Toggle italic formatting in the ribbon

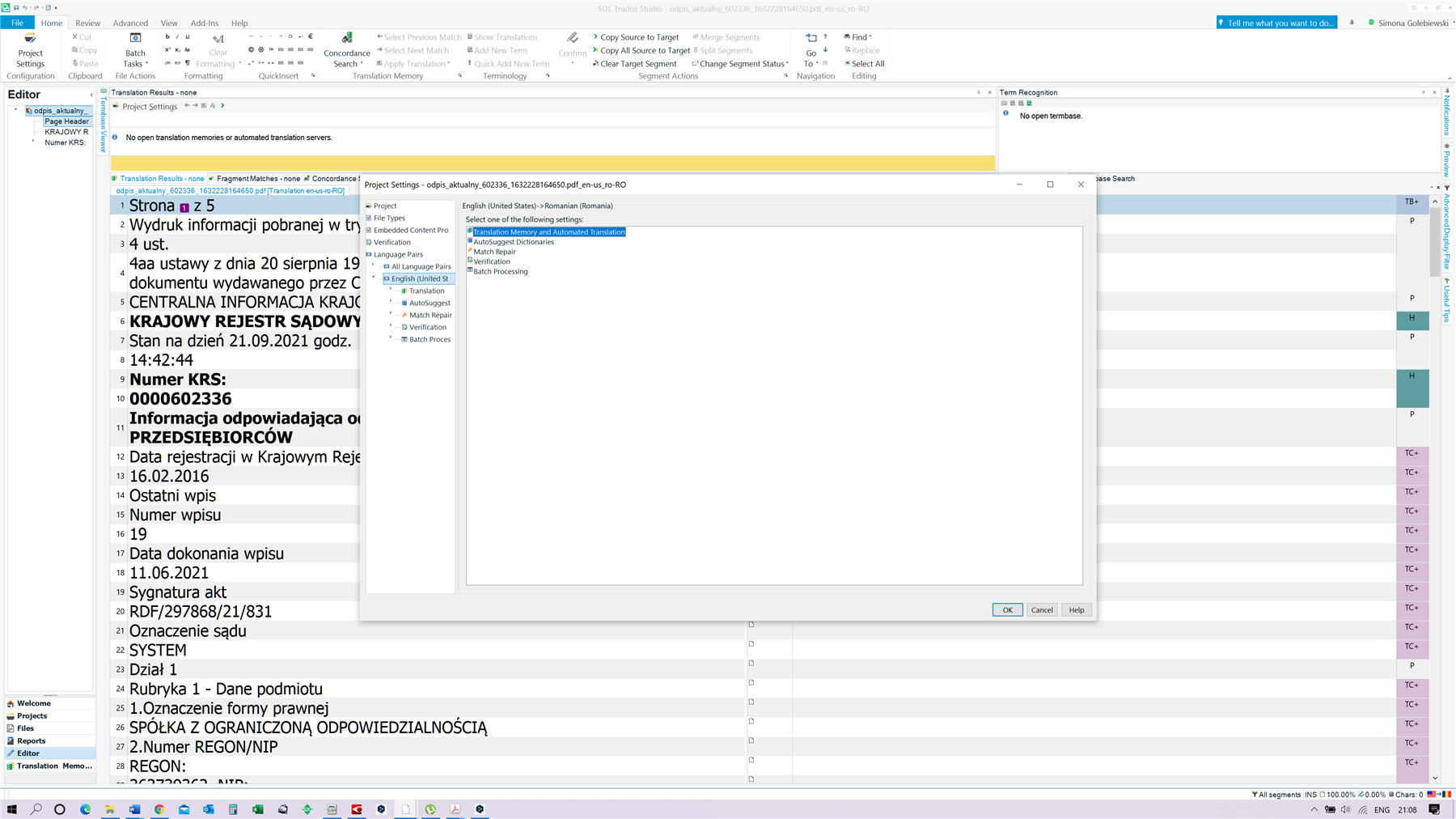177,37
